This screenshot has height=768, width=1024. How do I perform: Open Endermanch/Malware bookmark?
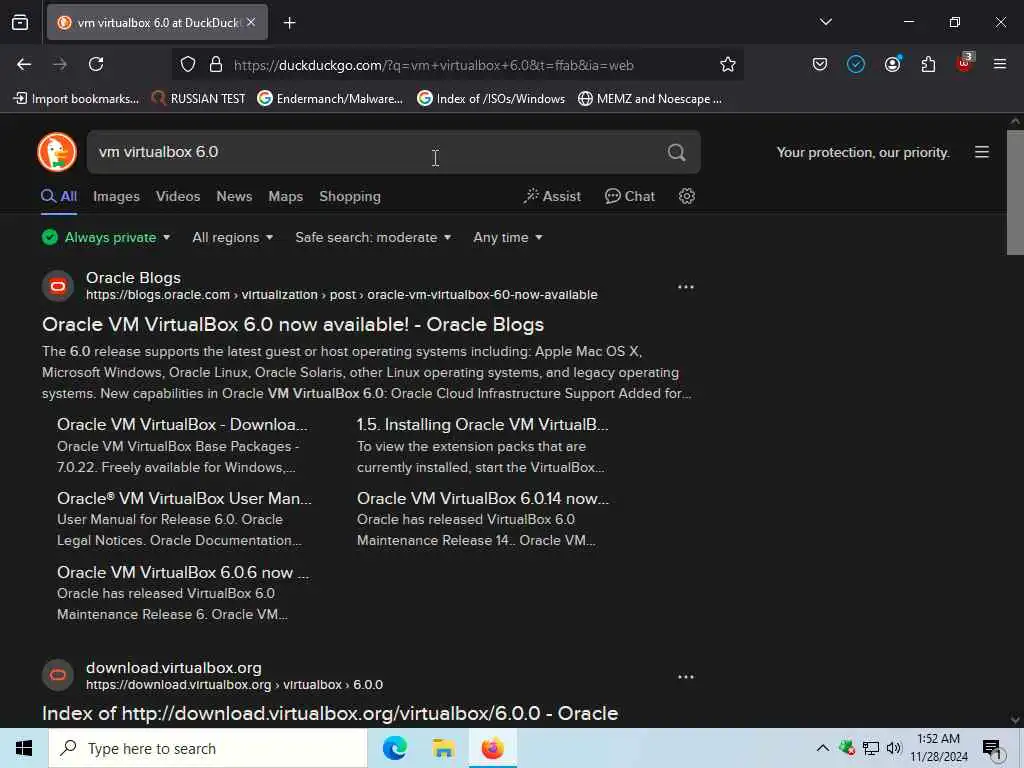coord(330,99)
